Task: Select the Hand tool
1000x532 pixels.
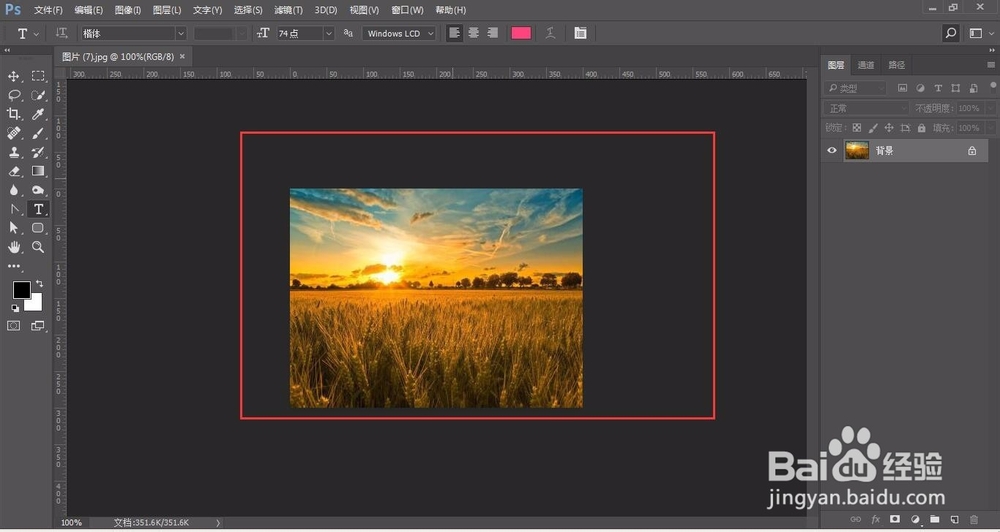Action: pyautogui.click(x=13, y=247)
